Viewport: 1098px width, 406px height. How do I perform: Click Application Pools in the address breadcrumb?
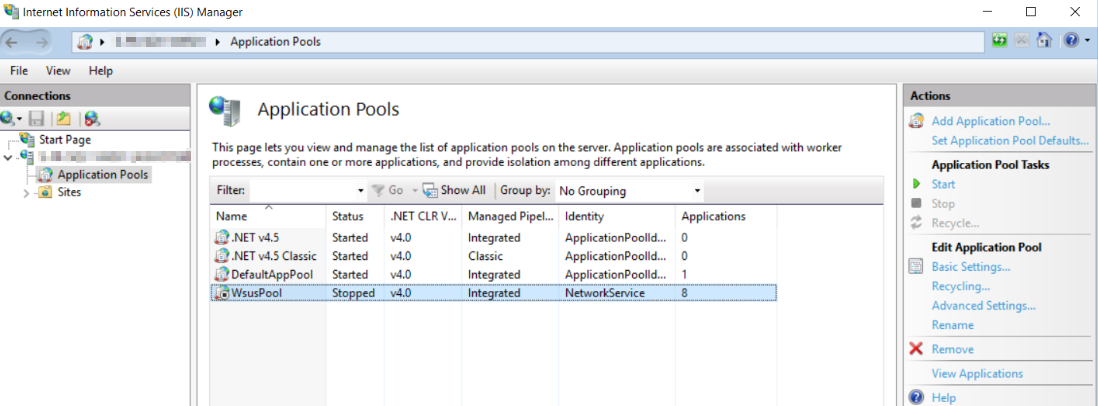(275, 42)
